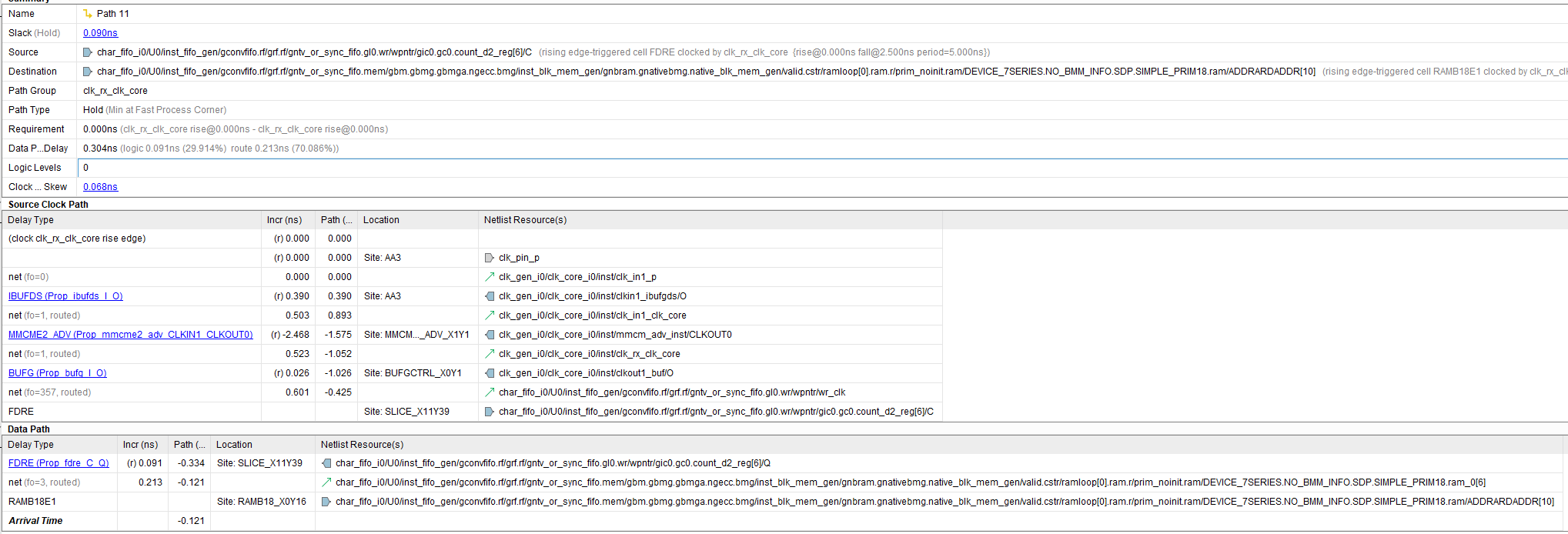Click the port icon beside clk_pin_p
Image resolution: width=1568 pixels, height=534 pixels.
490,258
